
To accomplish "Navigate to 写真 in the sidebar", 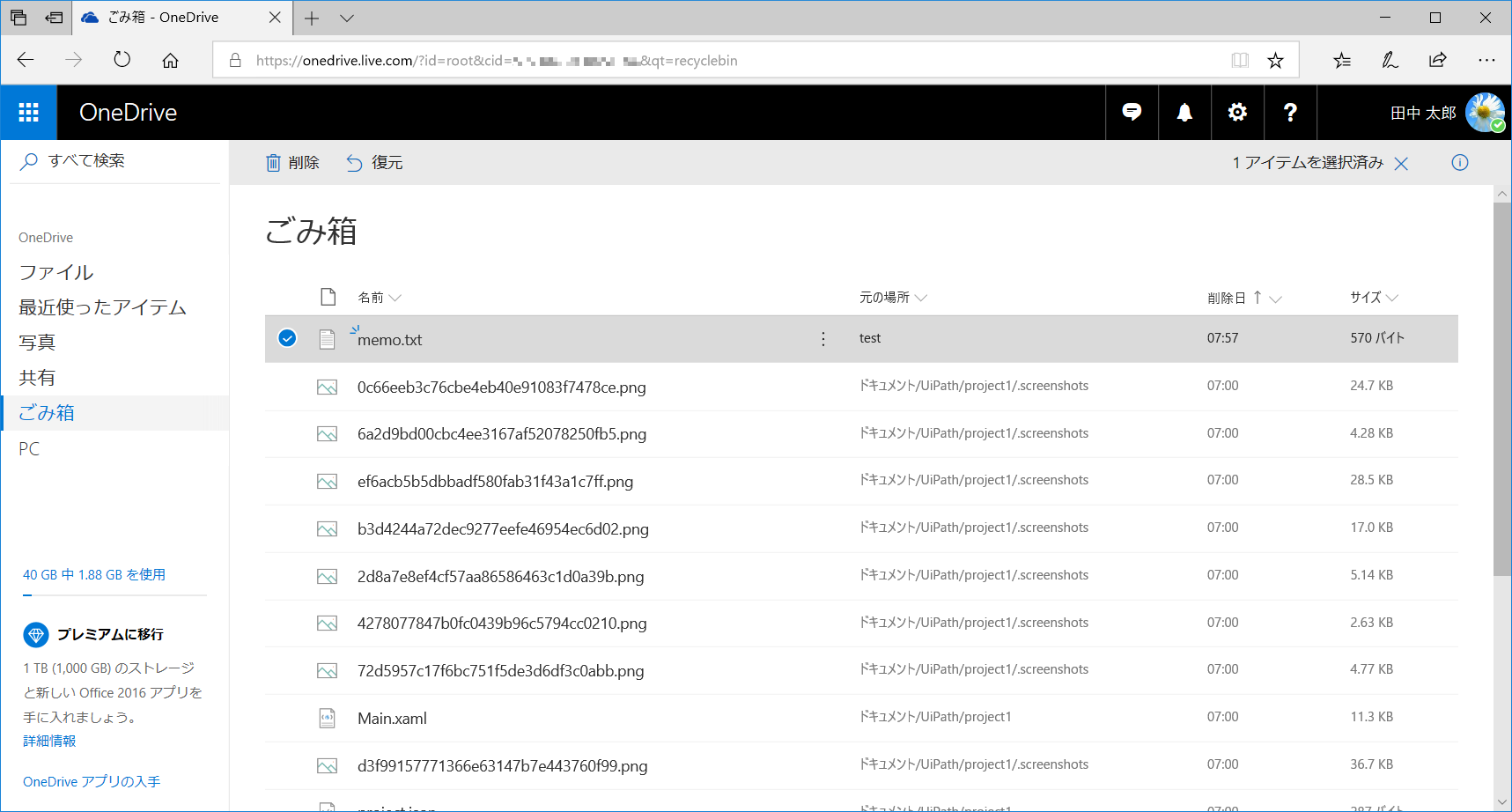I will coord(38,342).
